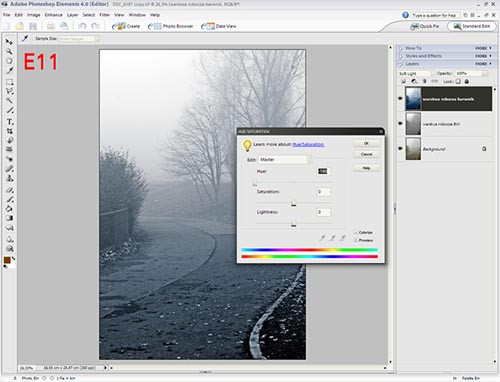Viewport: 500px width, 382px height.
Task: Open the Soft Light blend mode dropdown
Action: (416, 73)
